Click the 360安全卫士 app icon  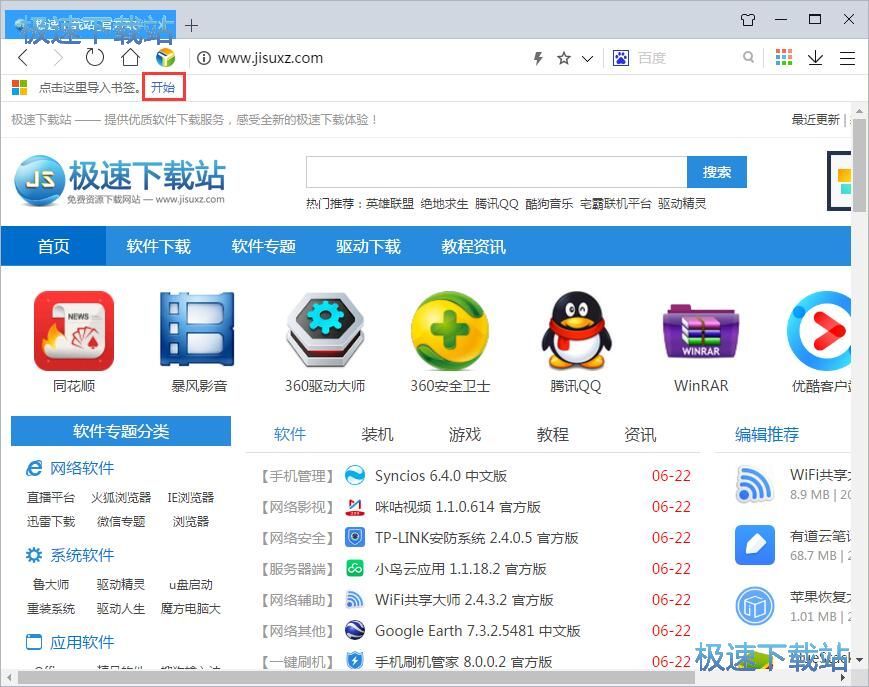[450, 331]
